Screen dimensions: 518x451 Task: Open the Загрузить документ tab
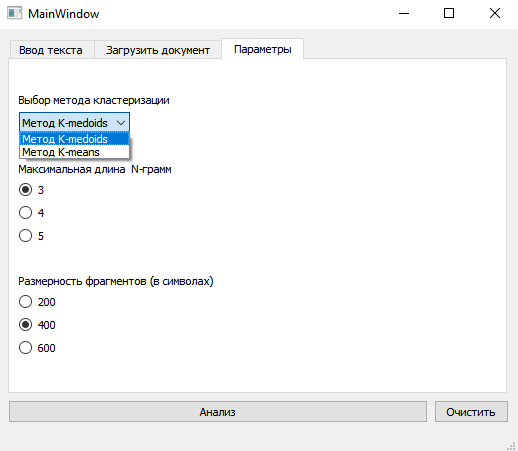pyautogui.click(x=158, y=50)
